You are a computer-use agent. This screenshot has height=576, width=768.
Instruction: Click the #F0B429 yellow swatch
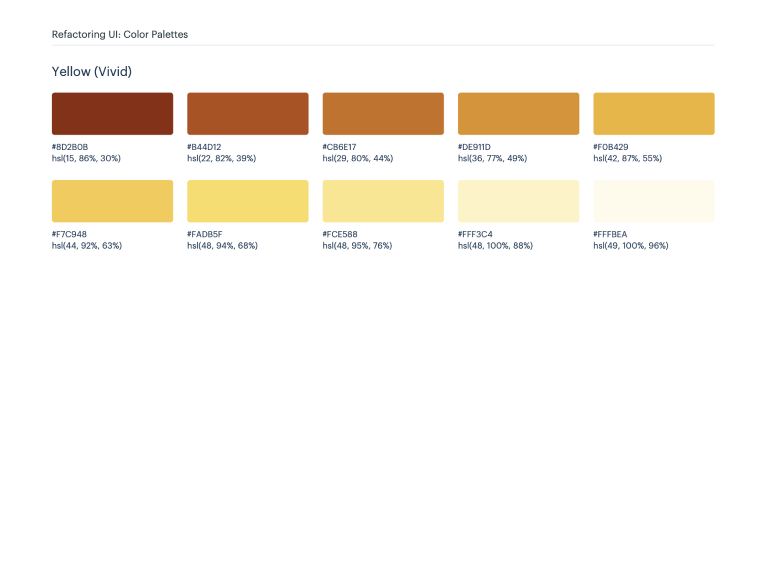click(653, 113)
